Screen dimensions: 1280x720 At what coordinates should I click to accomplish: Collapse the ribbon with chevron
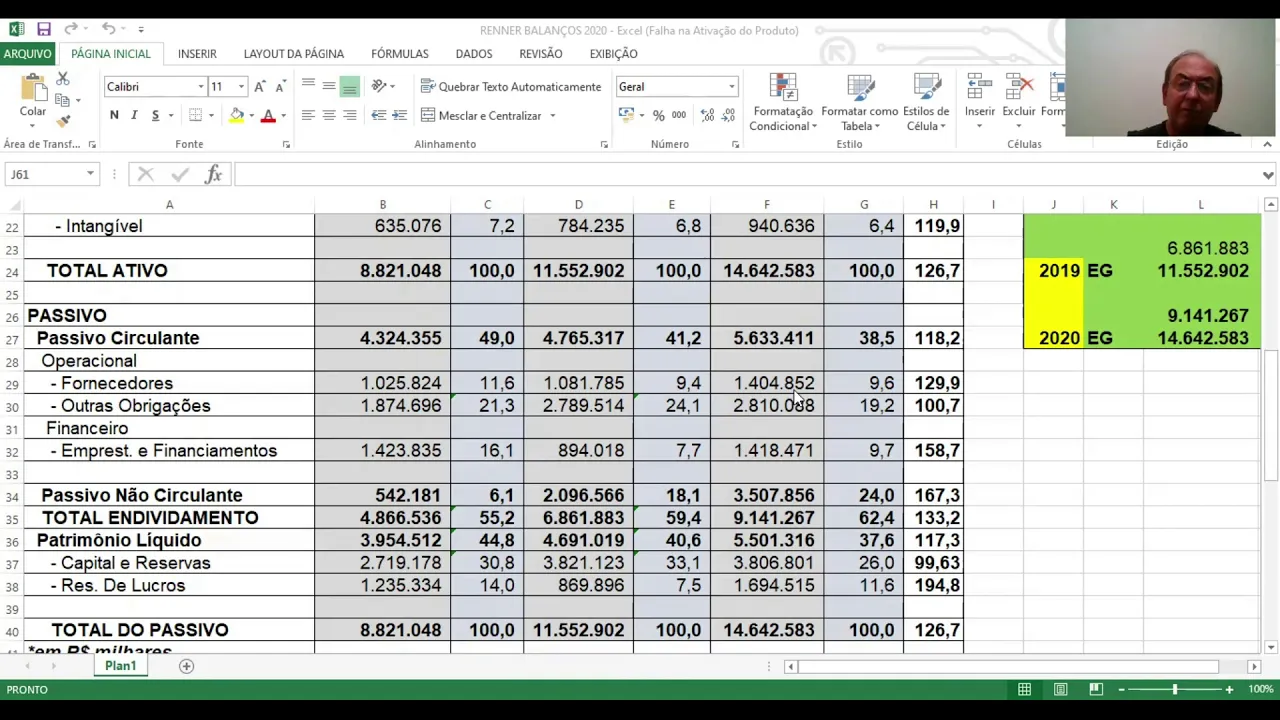1267,144
